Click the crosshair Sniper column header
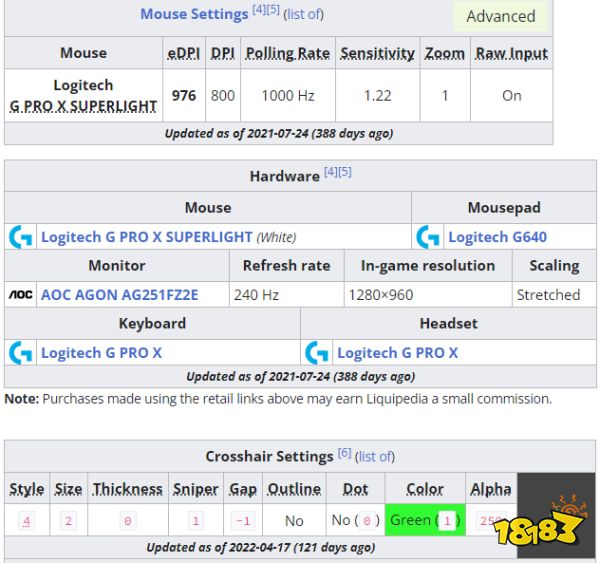The image size is (600, 563). 196,489
